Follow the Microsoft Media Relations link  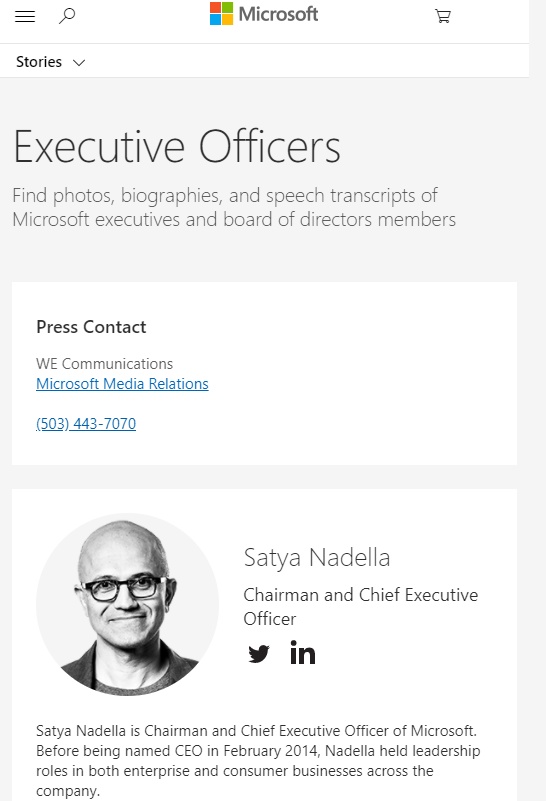click(122, 384)
